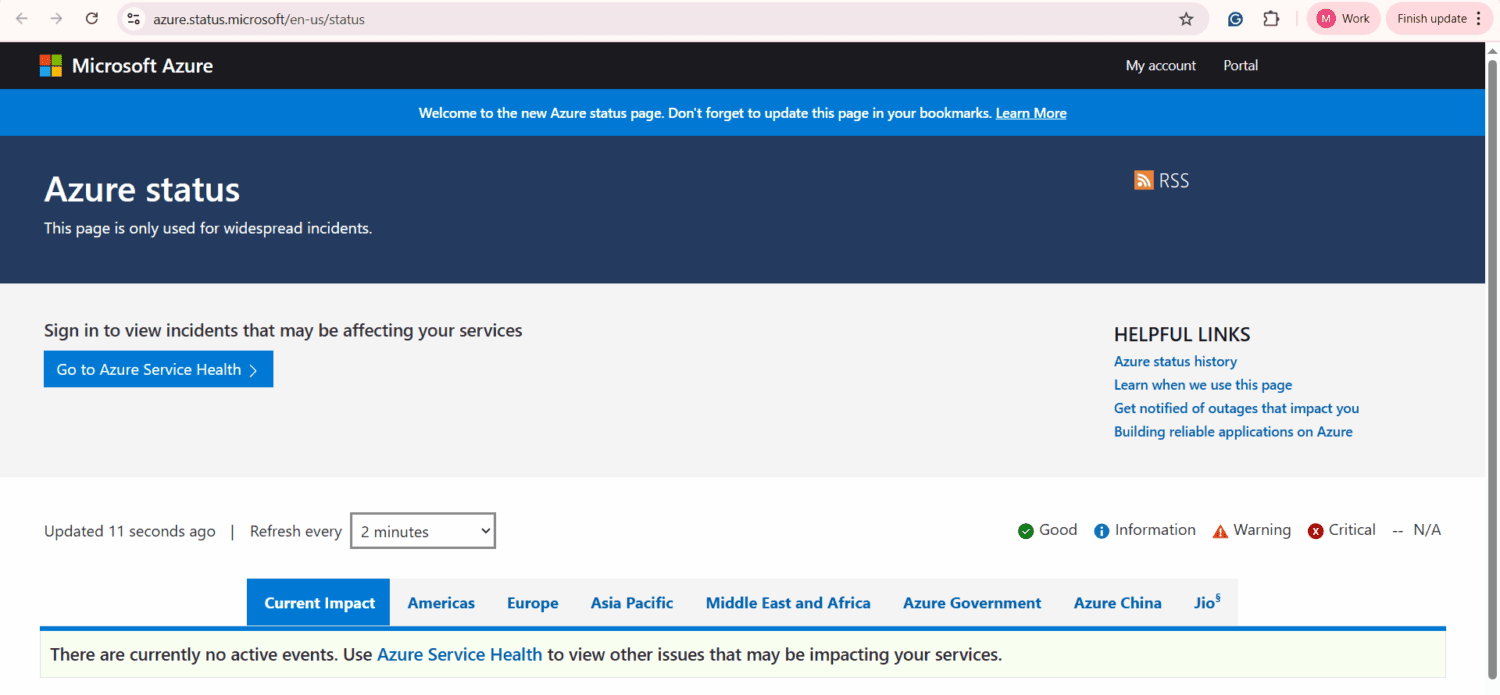
Task: Open the Grammarly extension icon
Action: (1234, 18)
